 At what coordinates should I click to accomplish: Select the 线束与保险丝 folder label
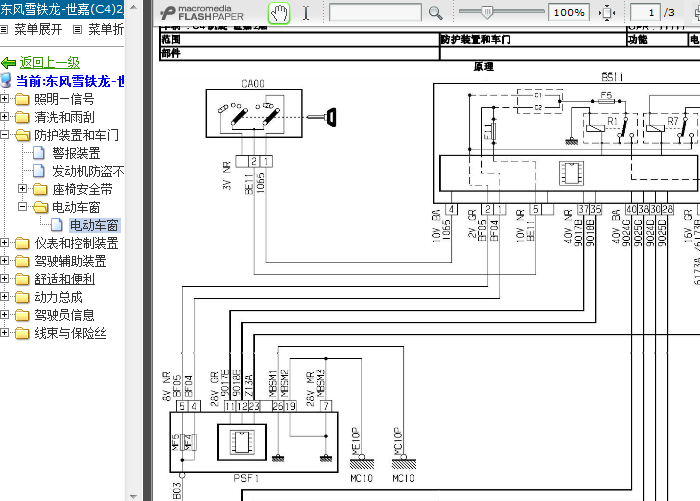(x=71, y=333)
